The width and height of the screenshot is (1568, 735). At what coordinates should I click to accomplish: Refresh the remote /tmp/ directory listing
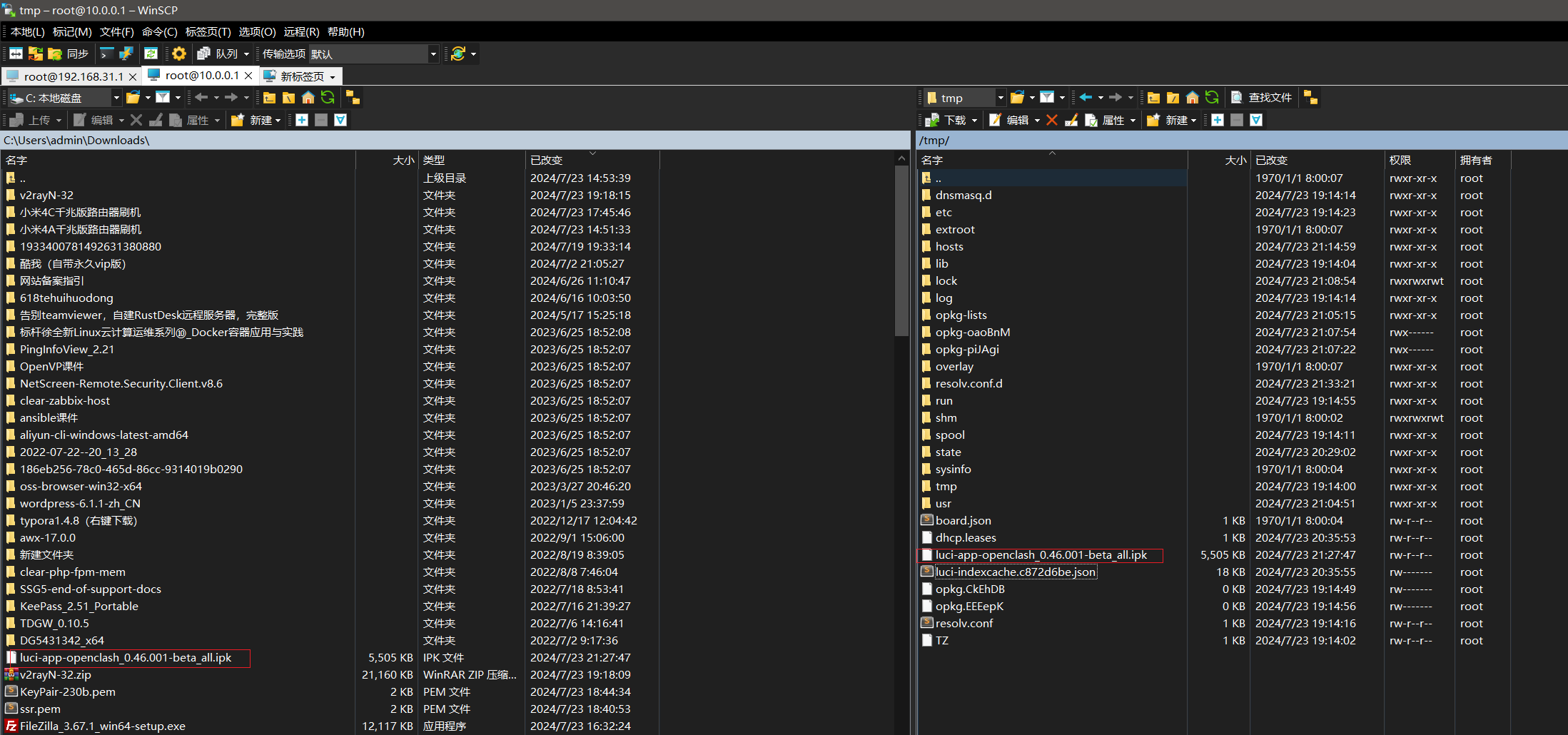coord(1212,98)
